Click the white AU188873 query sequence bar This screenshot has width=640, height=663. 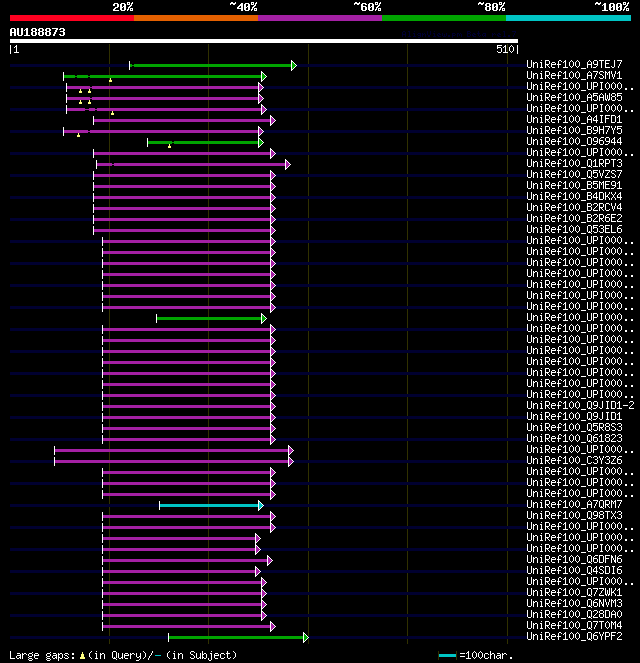pos(264,41)
